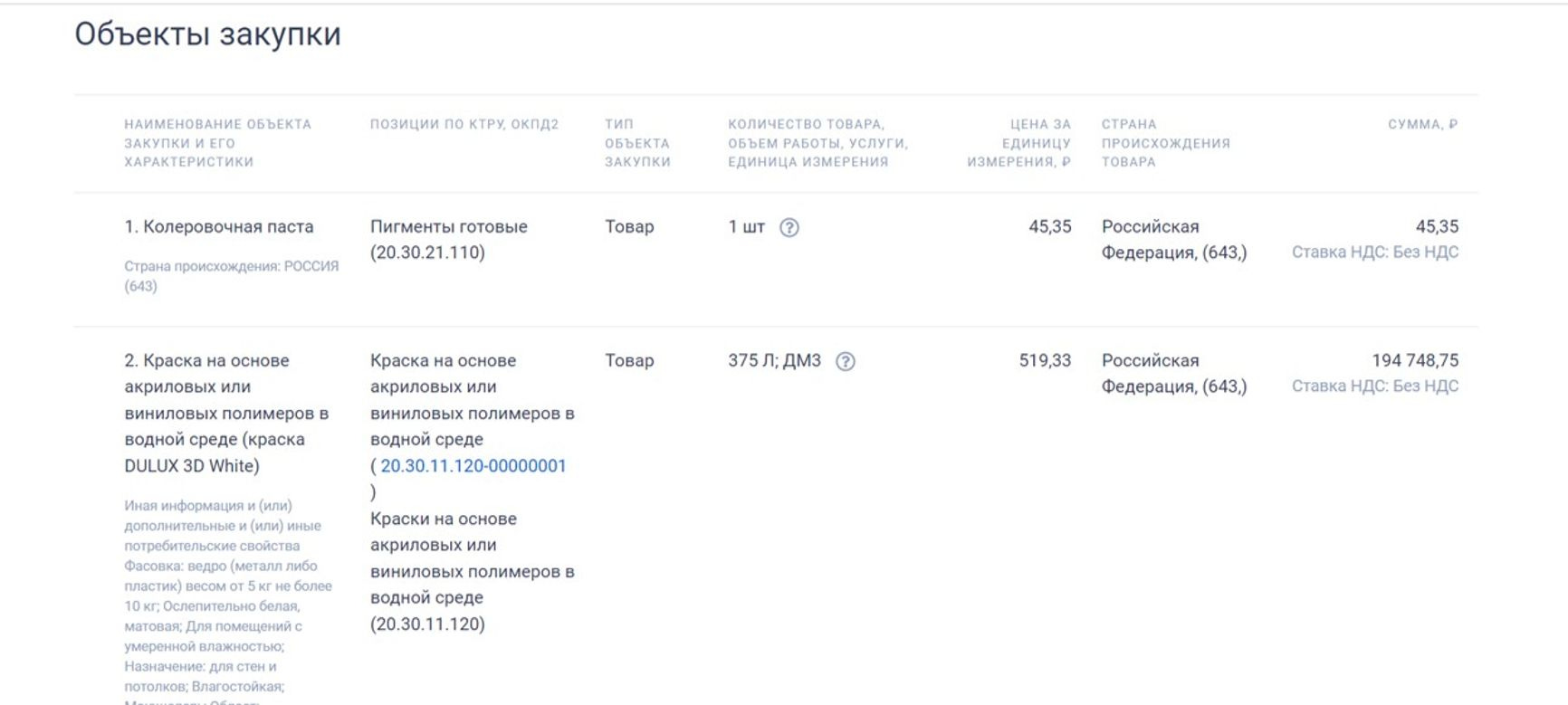Click the Иная информация description paragraph
Image resolution: width=1568 pixels, height=705 pixels.
[228, 602]
